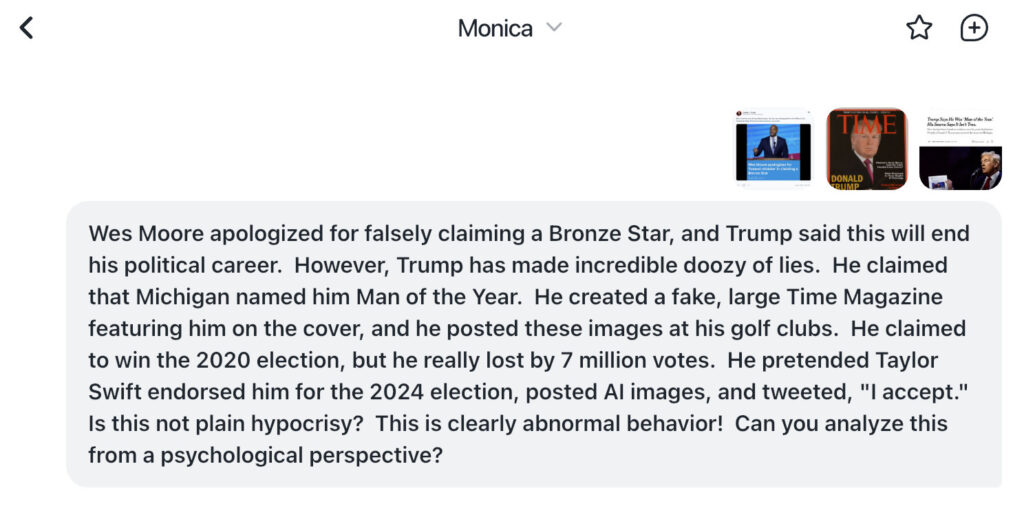Bookmark this chat with the star icon
Image resolution: width=1024 pixels, height=515 pixels.
919,28
